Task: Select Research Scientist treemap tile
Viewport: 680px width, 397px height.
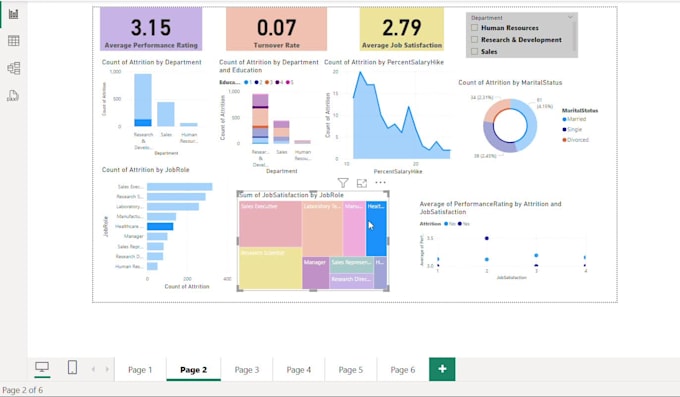Action: point(270,268)
